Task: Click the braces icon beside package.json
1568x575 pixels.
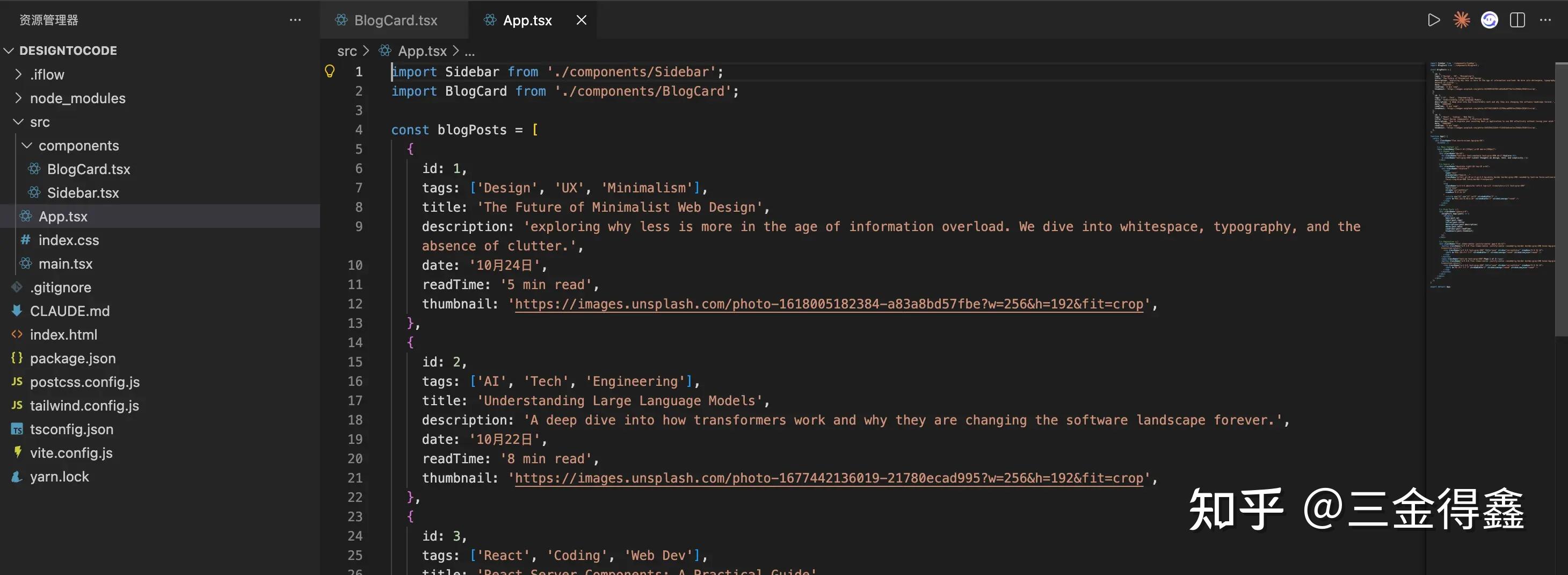Action: (17, 358)
